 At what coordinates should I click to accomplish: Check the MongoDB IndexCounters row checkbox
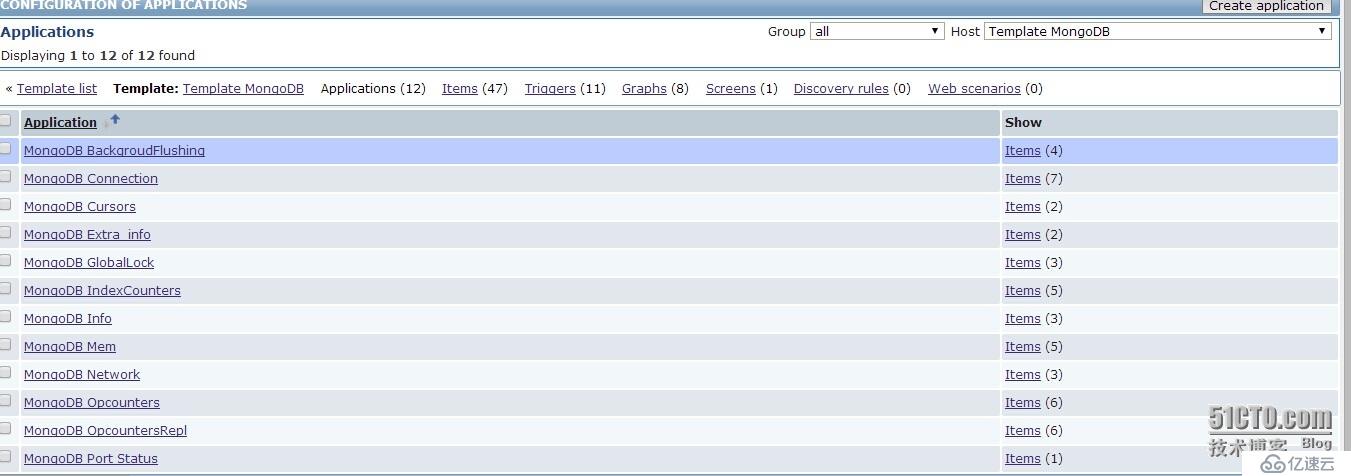pyautogui.click(x=6, y=288)
